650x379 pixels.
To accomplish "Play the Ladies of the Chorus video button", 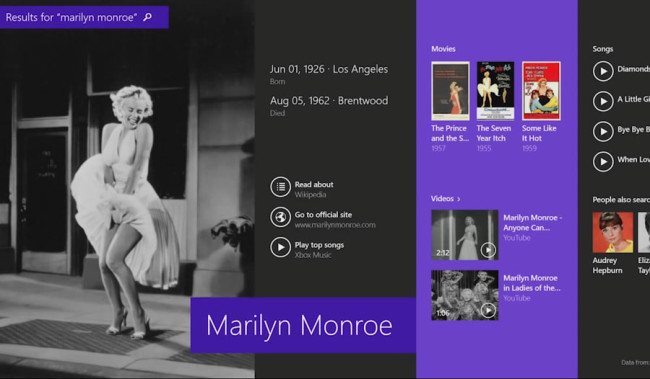I will coord(488,310).
